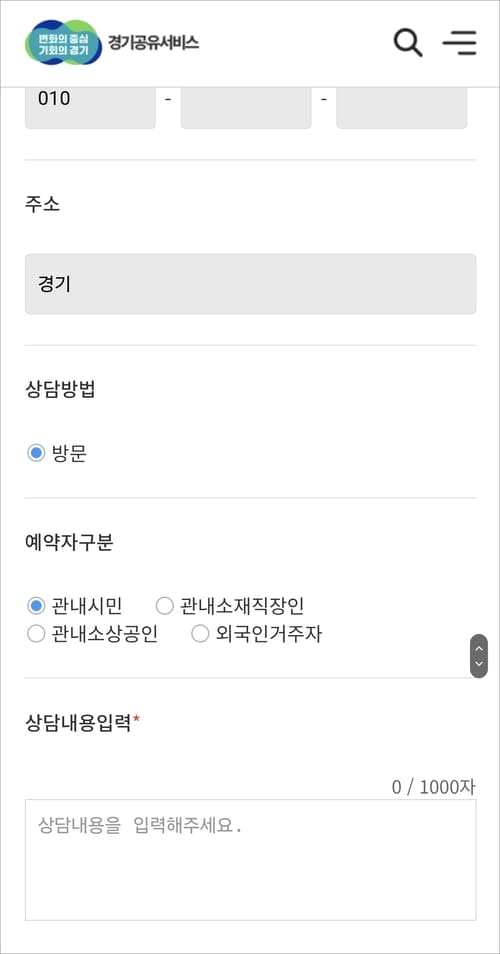Screen dimensions: 500x954
Task: Choose 관내소상공인 radio option
Action: click(x=36, y=634)
